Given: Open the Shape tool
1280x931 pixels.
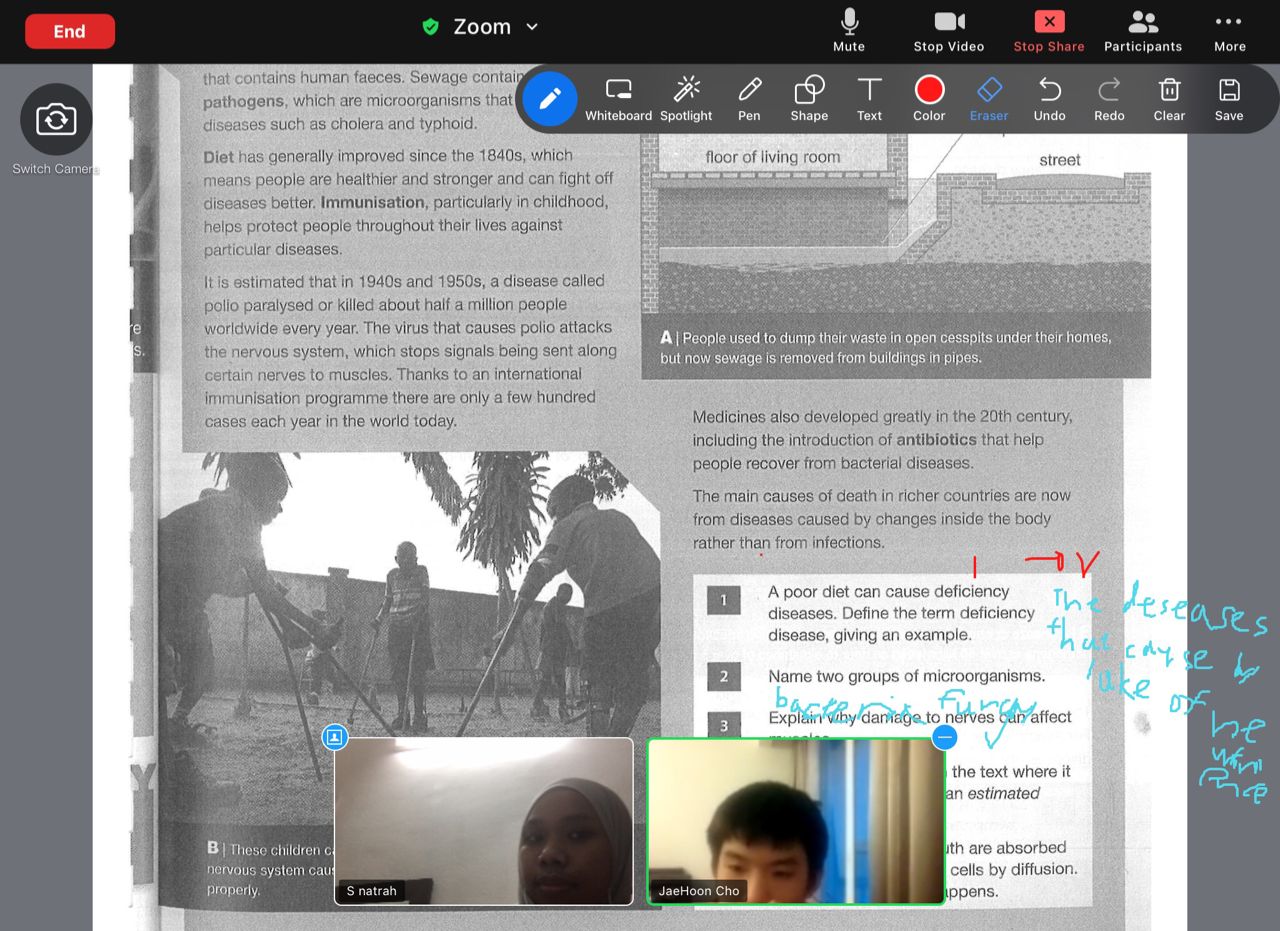Looking at the screenshot, I should point(809,99).
